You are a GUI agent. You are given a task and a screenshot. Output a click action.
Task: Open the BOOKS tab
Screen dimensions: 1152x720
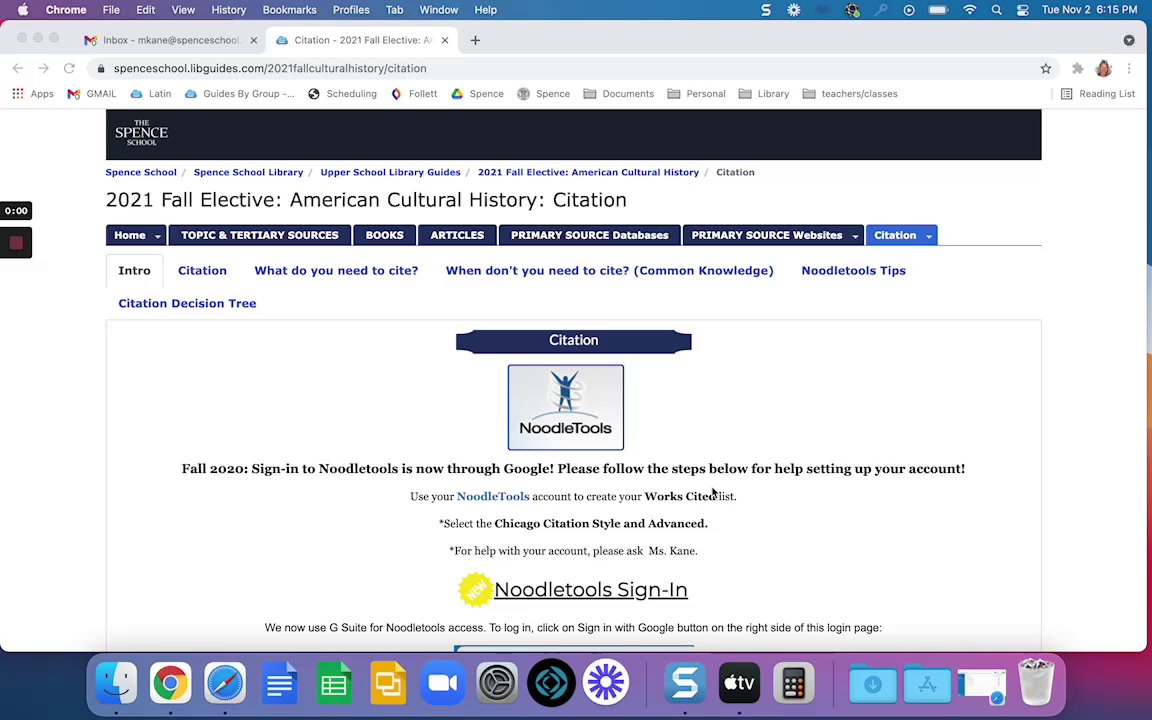point(385,235)
